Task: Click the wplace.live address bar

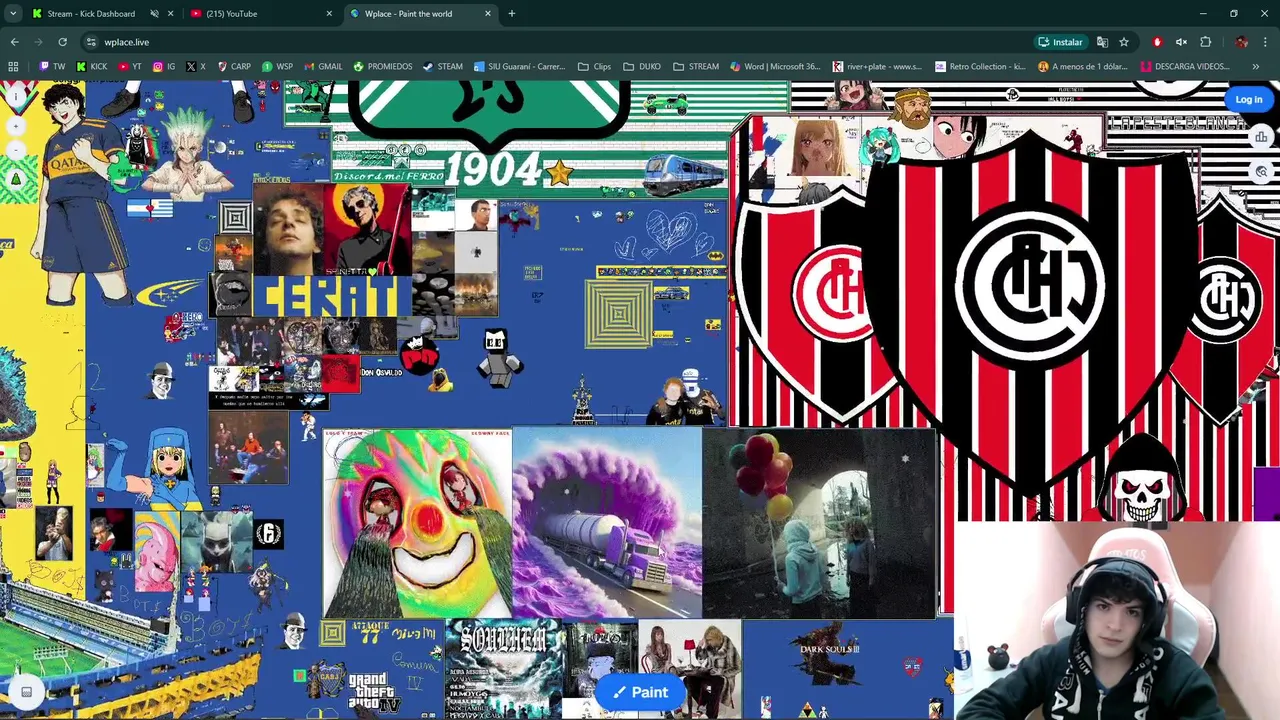Action: pyautogui.click(x=560, y=42)
